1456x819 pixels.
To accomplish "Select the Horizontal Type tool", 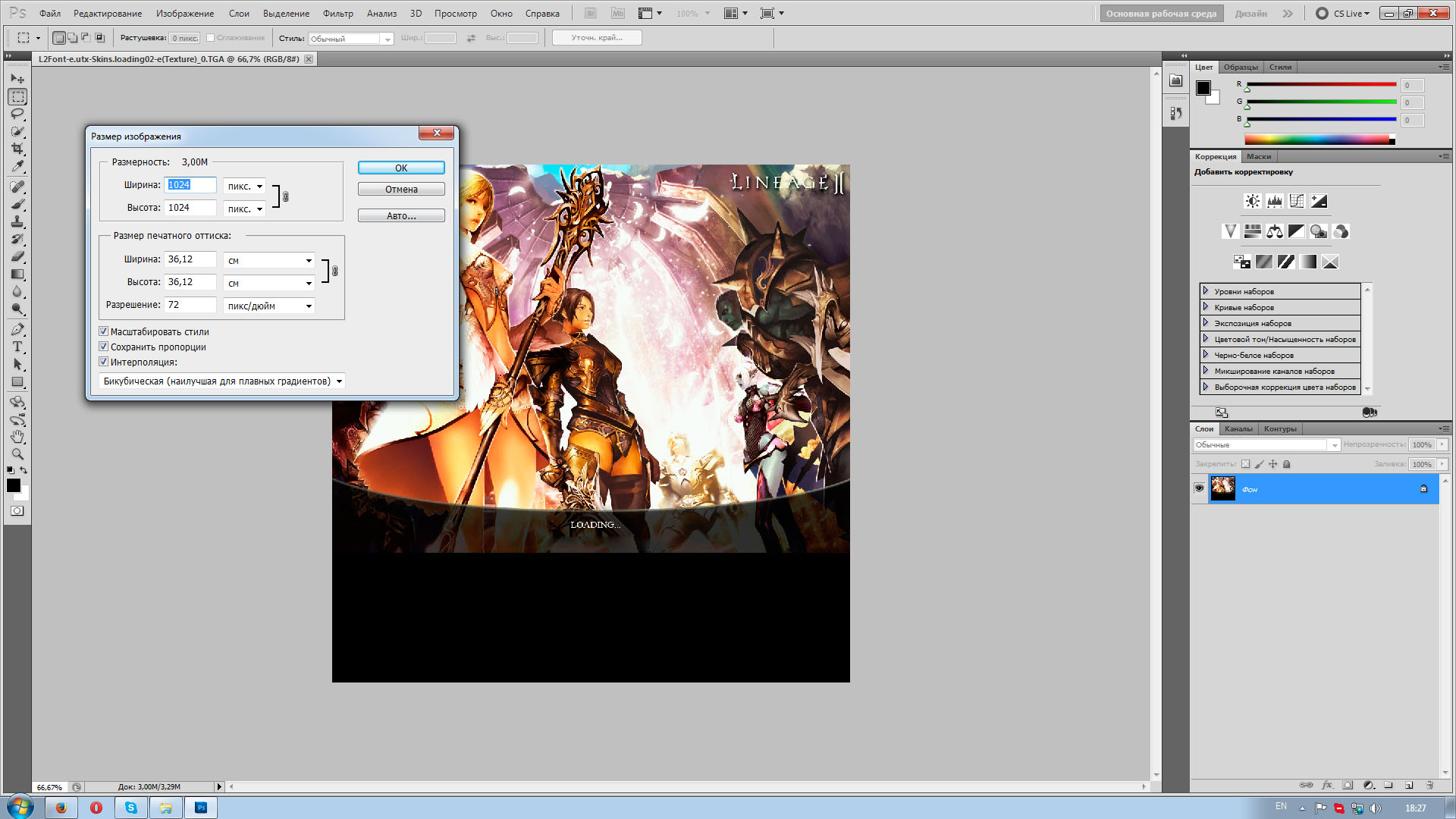I will point(17,347).
